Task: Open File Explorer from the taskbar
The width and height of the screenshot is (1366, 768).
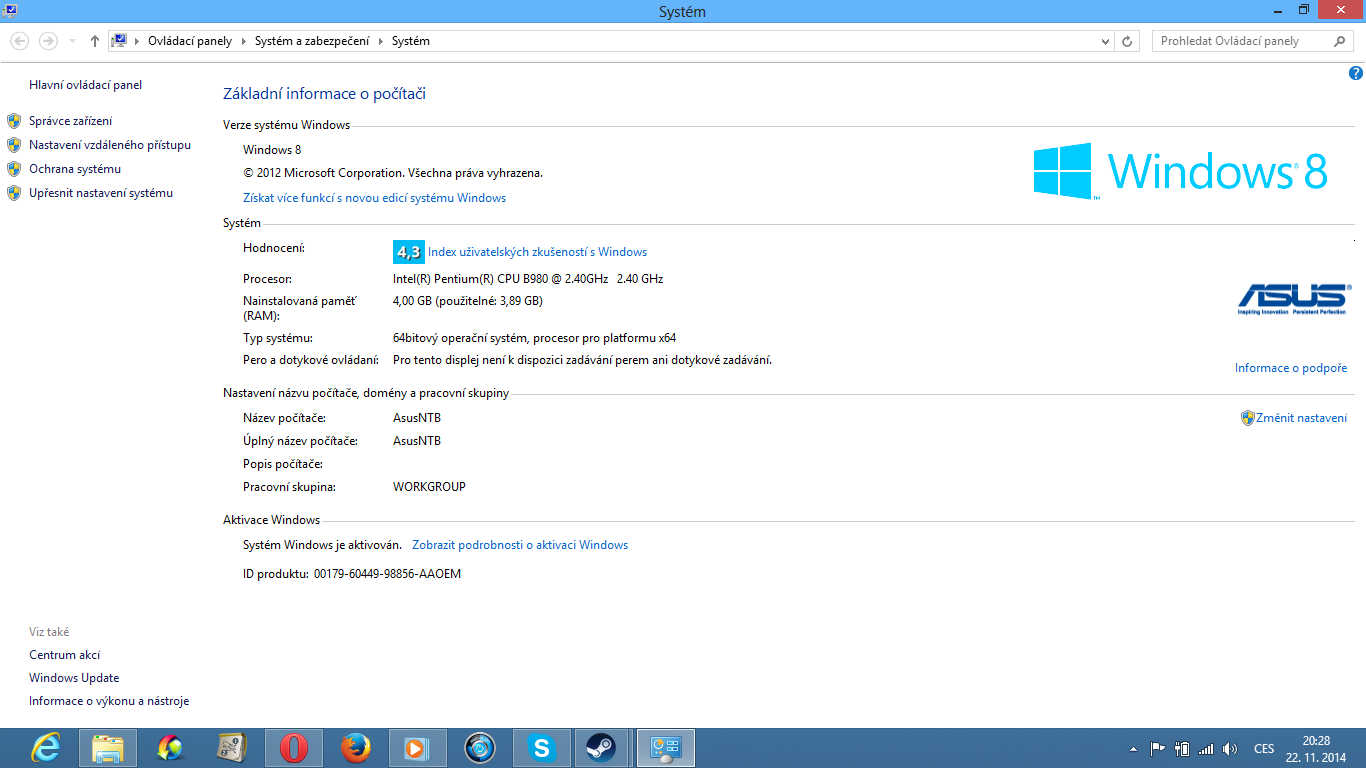Action: tap(108, 748)
